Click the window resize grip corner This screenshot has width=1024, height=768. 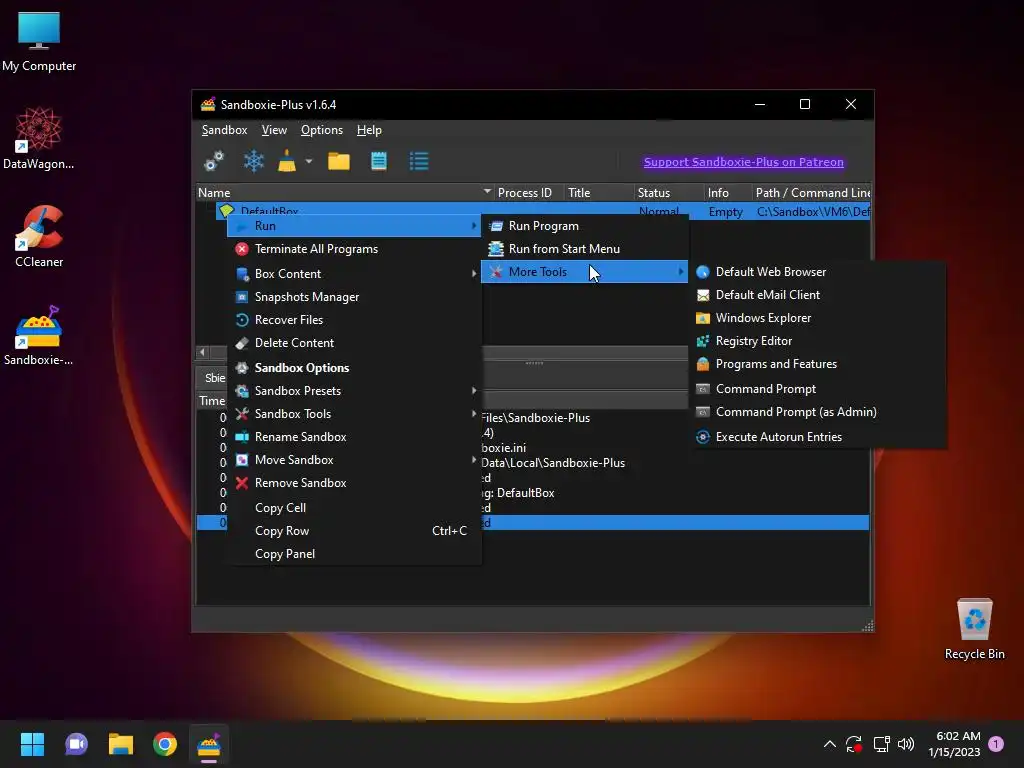(x=868, y=626)
